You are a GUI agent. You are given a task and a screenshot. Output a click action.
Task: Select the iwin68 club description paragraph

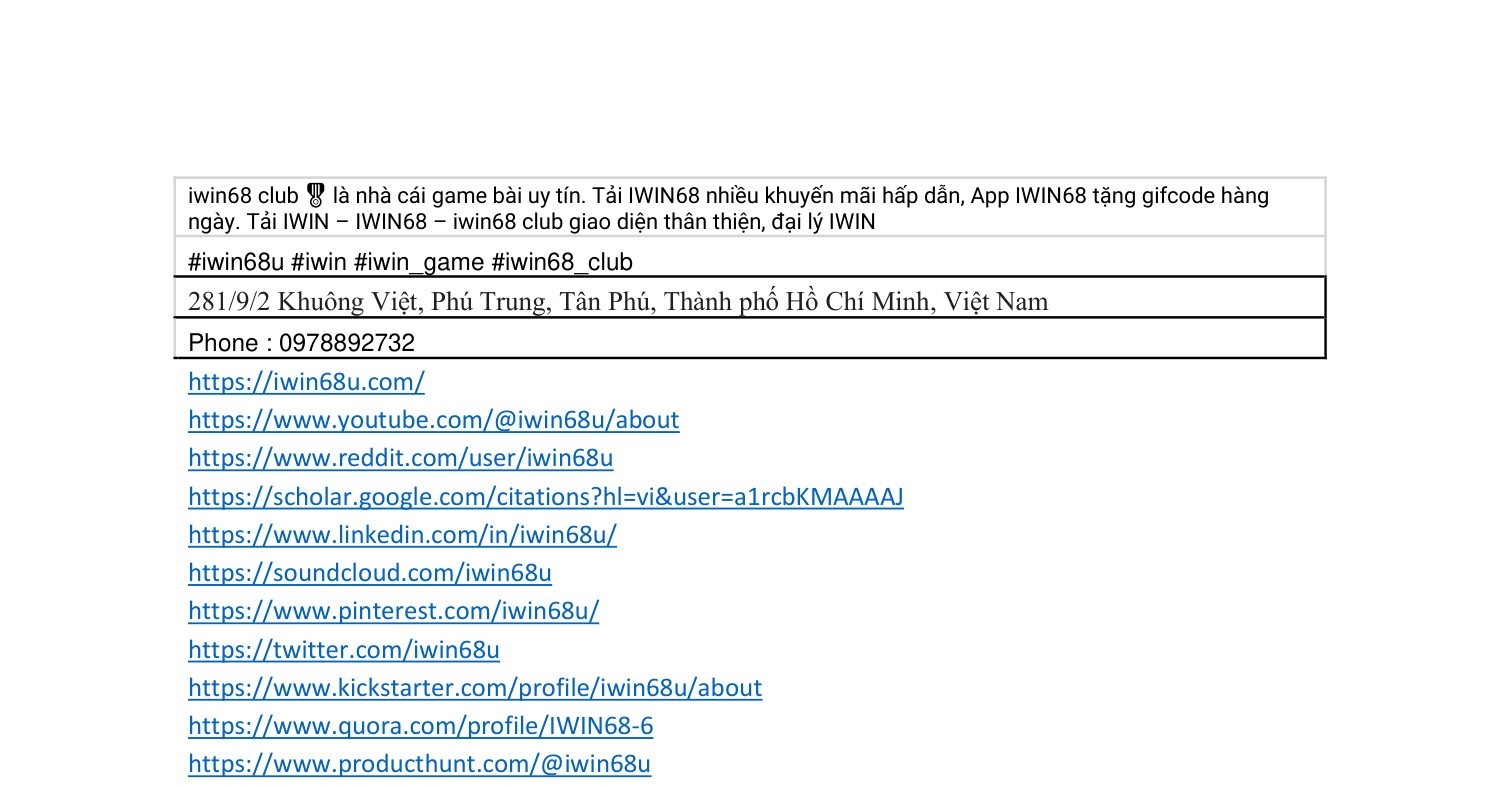(x=728, y=207)
